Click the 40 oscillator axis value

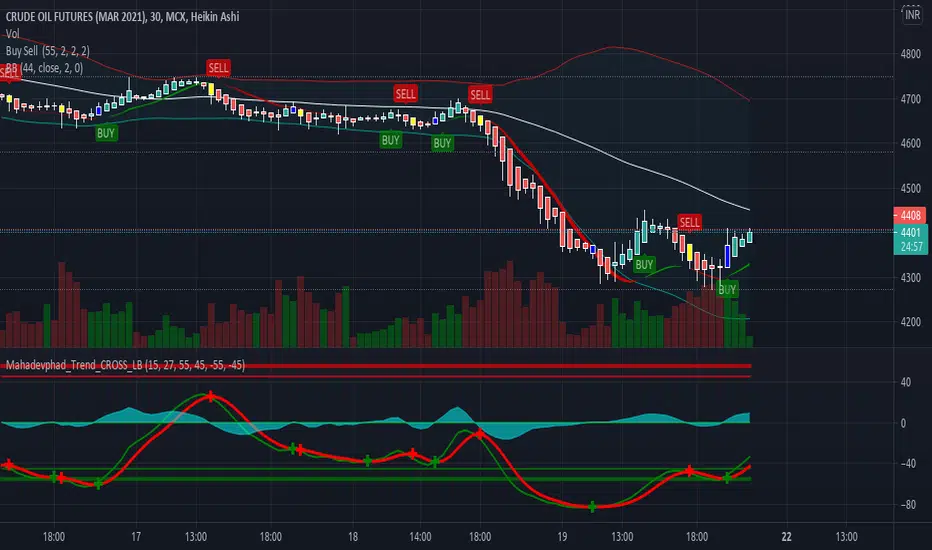(x=906, y=382)
